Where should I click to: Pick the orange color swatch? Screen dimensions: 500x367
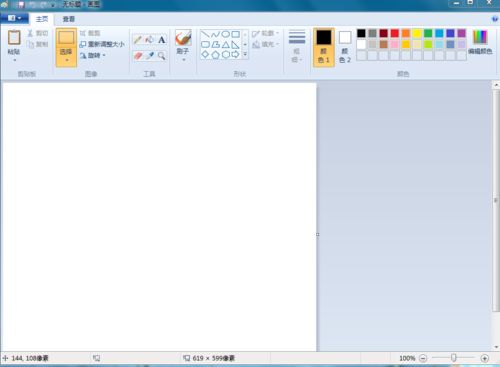click(x=406, y=33)
